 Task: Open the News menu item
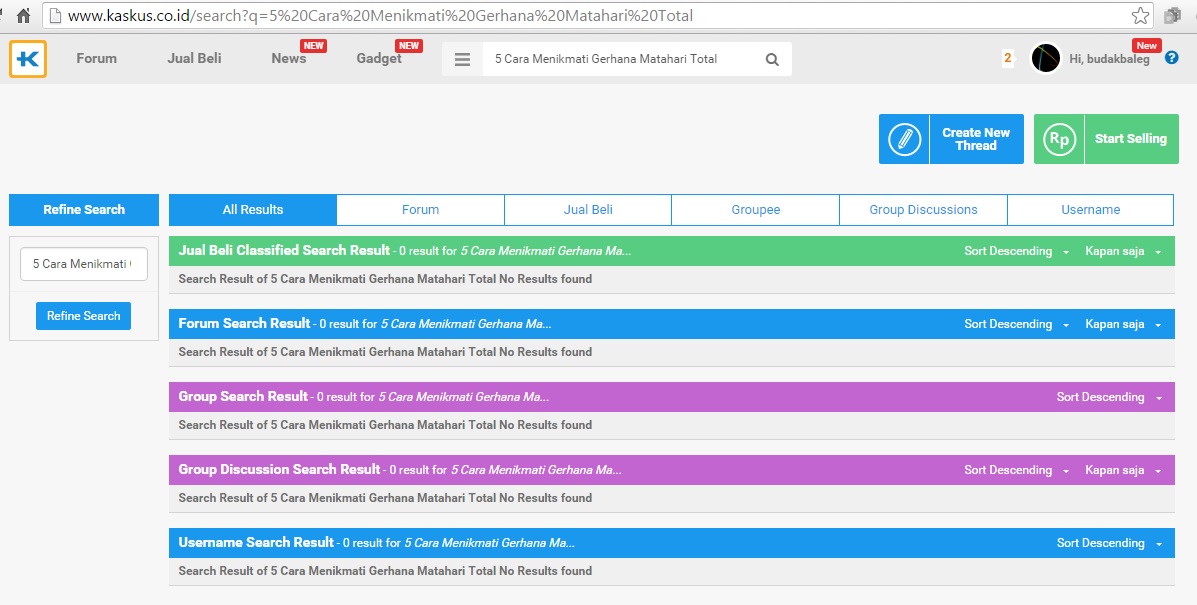289,58
